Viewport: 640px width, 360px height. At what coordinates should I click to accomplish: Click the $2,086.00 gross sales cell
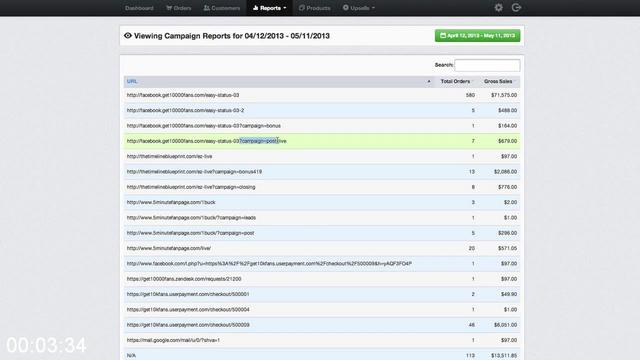pyautogui.click(x=505, y=172)
